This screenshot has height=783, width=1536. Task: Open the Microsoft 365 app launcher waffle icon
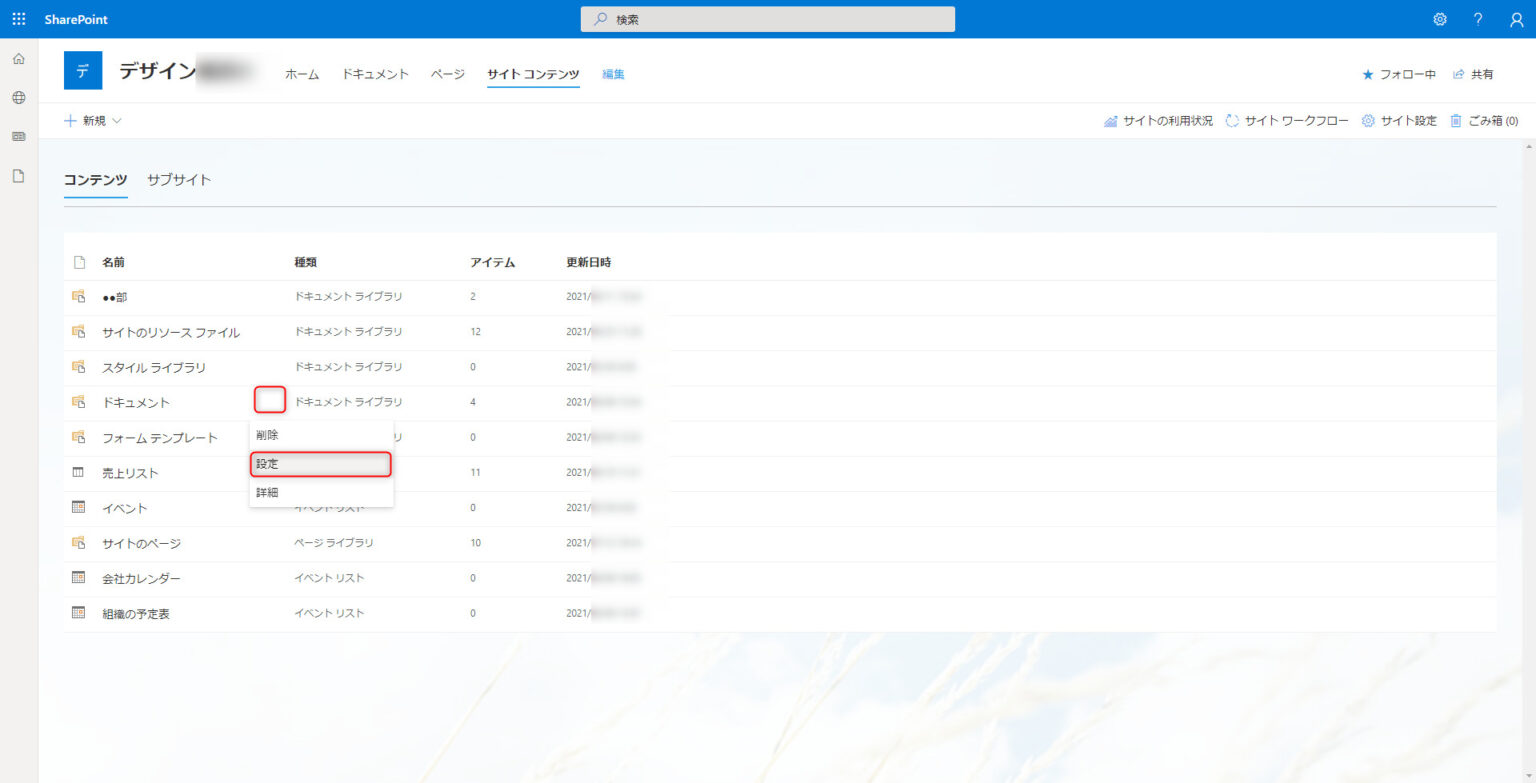point(18,18)
